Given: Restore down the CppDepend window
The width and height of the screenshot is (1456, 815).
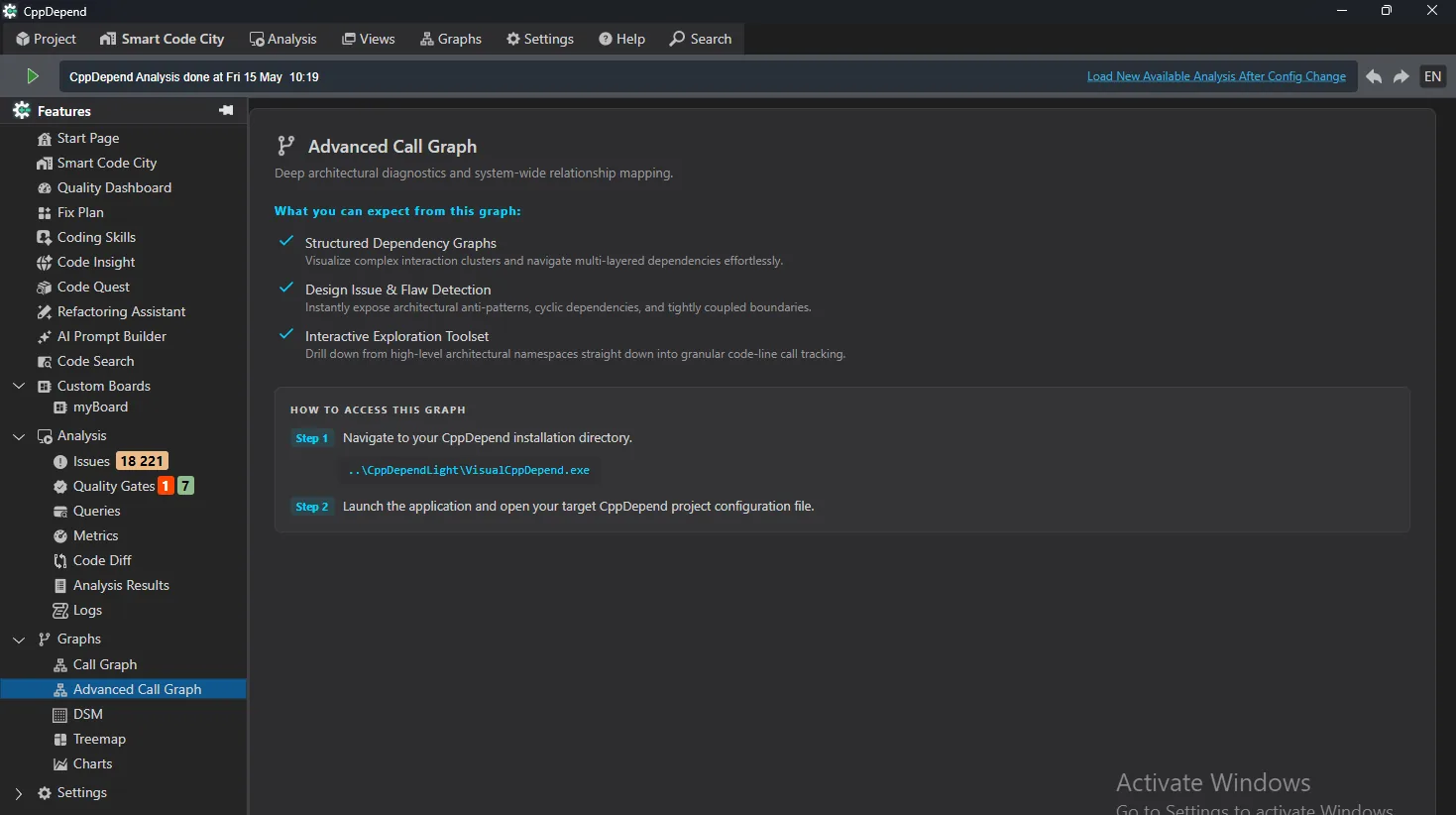Looking at the screenshot, I should click(x=1387, y=11).
